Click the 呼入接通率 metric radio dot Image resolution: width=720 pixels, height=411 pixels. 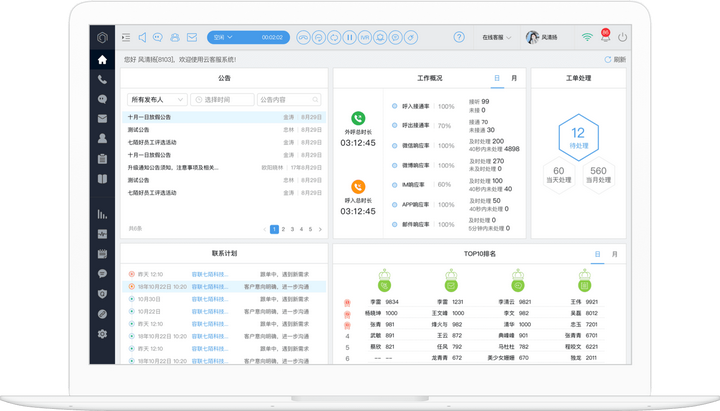tap(394, 106)
